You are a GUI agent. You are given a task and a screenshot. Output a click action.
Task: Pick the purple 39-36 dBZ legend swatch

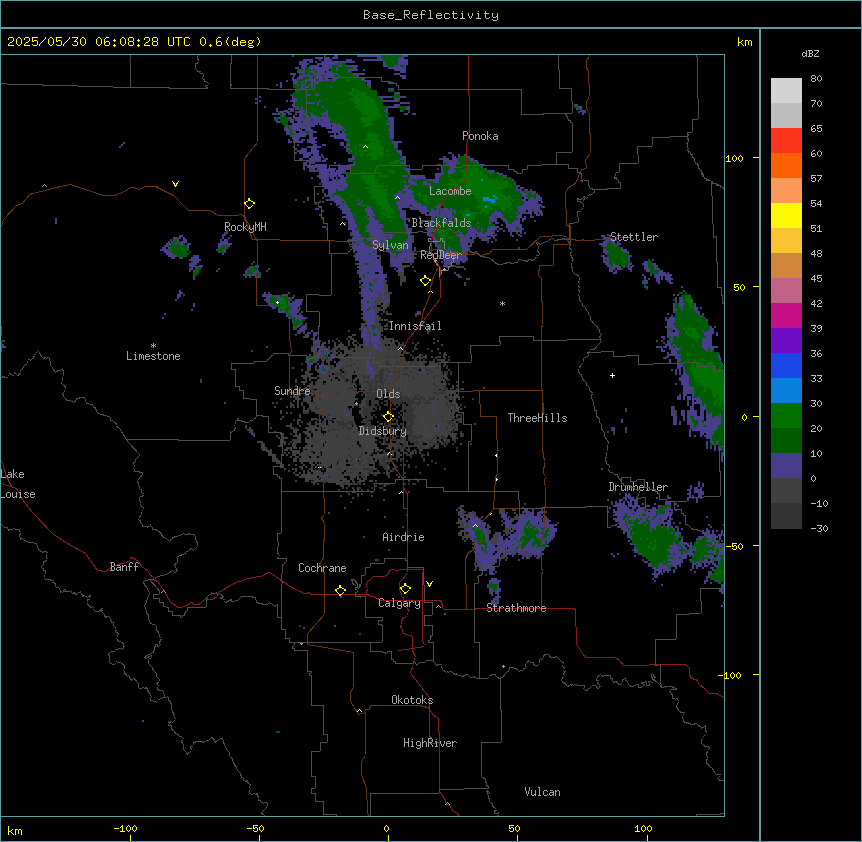786,341
